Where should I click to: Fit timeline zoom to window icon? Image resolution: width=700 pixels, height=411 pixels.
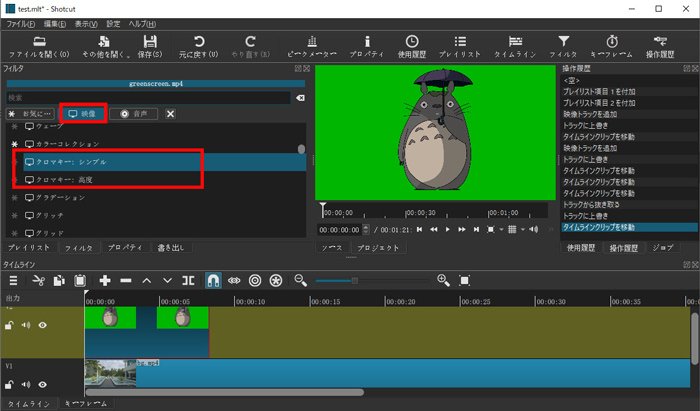point(464,281)
